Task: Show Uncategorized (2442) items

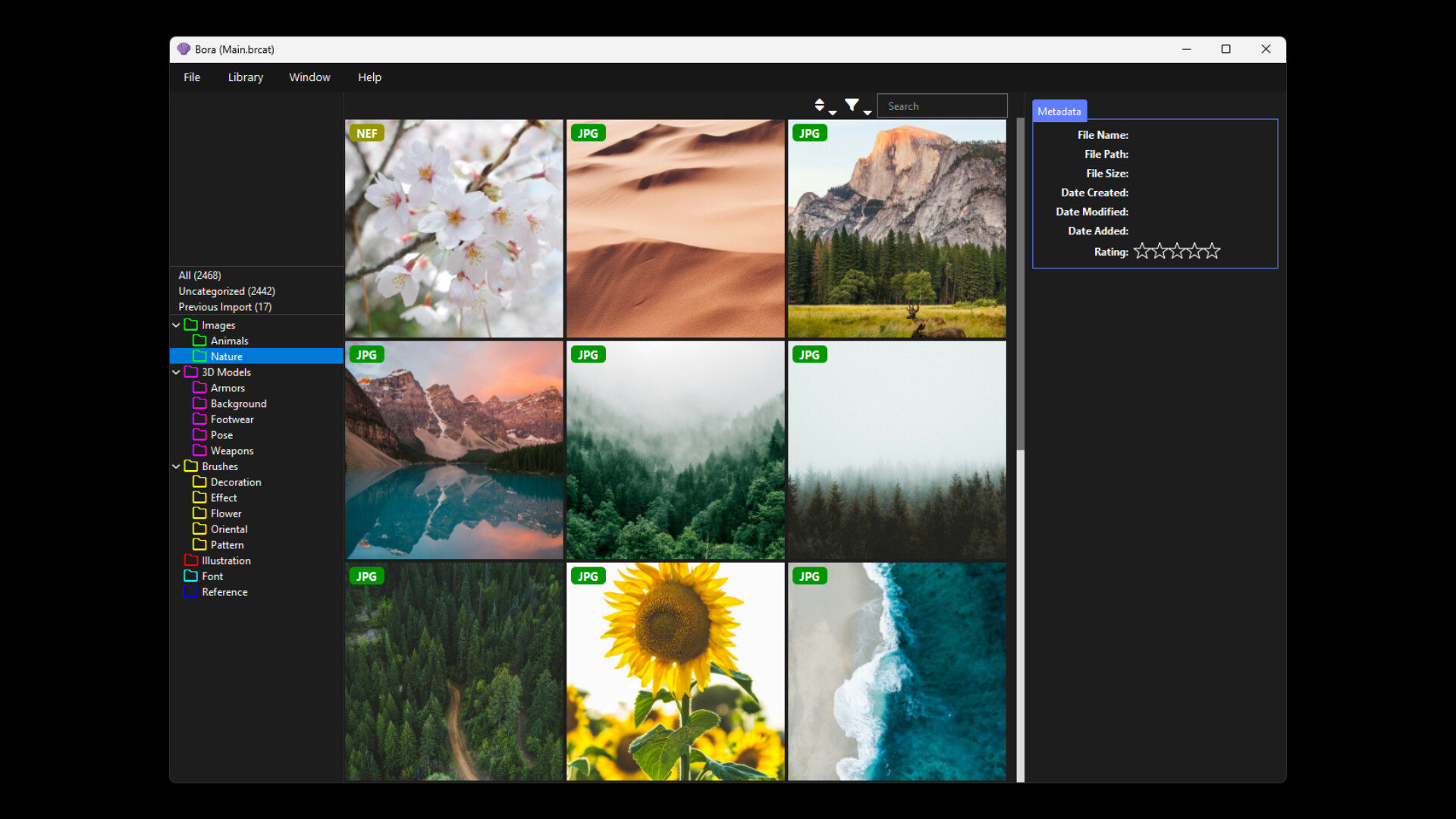Action: coord(226,290)
